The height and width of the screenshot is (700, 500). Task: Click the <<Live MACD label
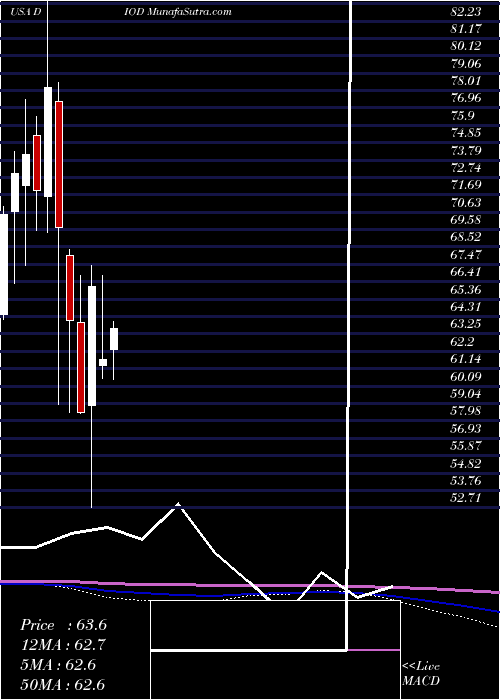[421, 674]
